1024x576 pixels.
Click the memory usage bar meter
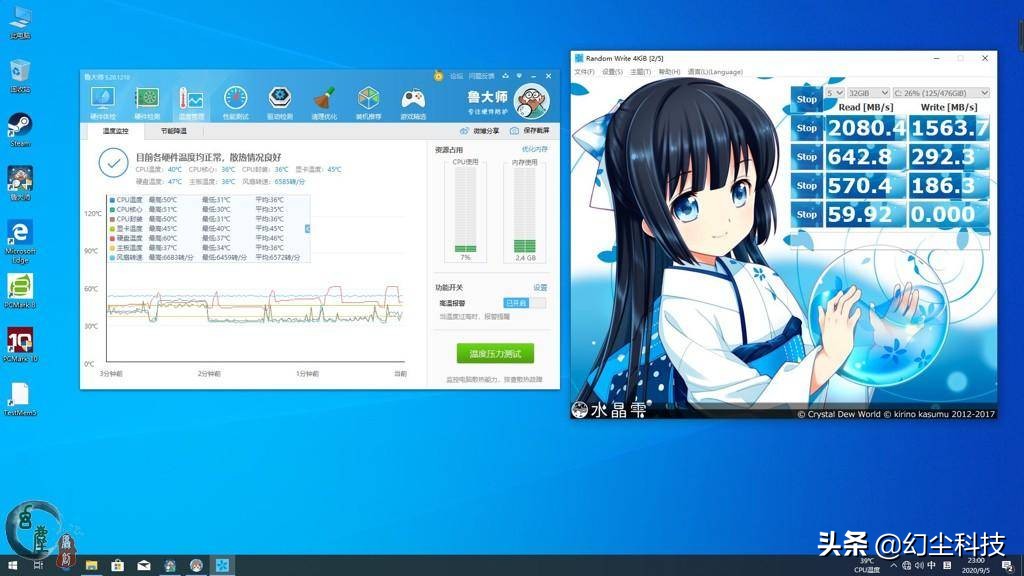click(x=524, y=210)
